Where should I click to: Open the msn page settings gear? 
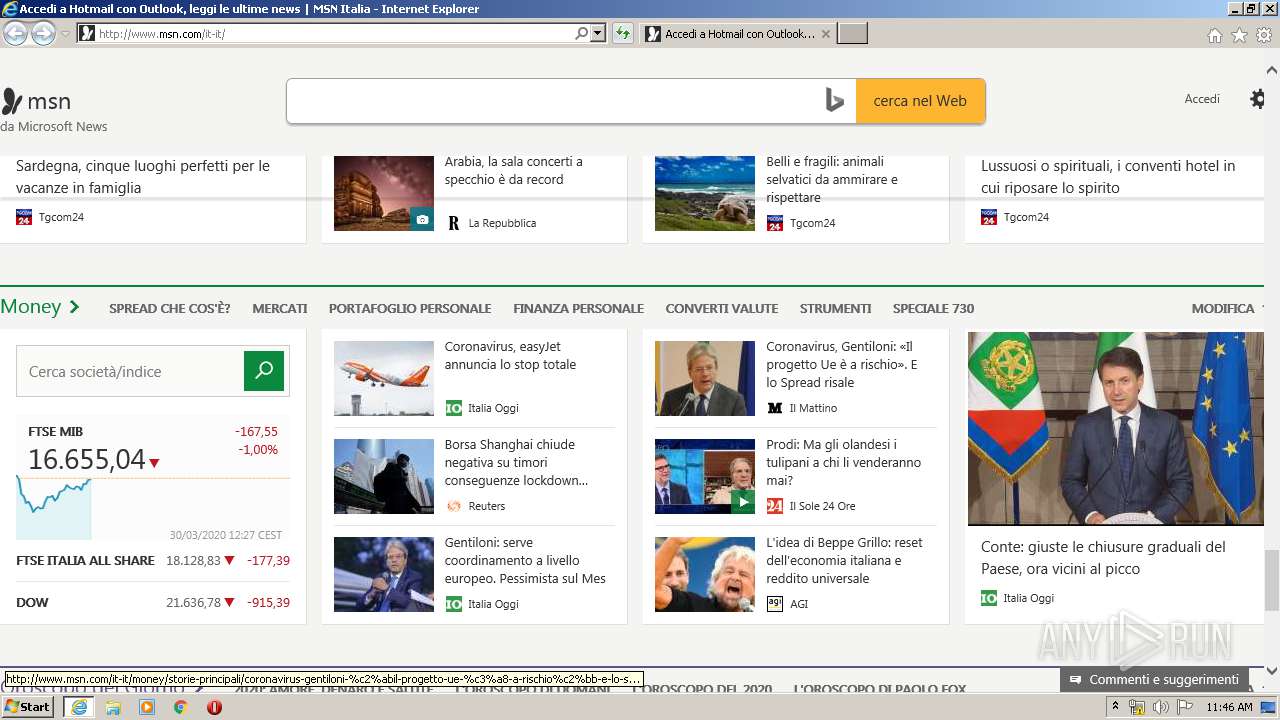(1258, 99)
